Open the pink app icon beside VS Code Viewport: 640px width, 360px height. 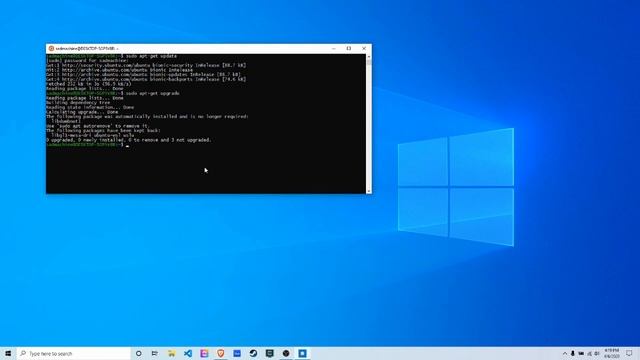point(204,353)
